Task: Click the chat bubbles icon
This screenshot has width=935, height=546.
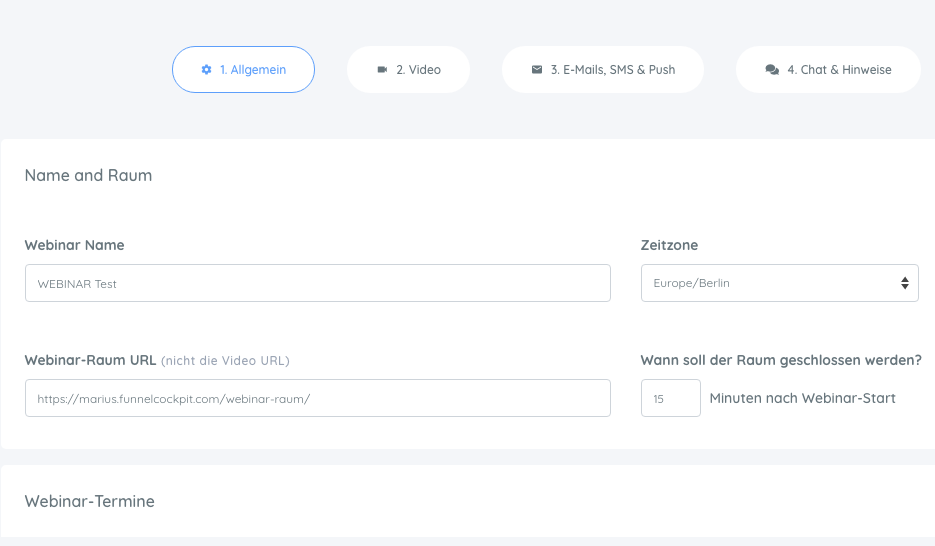Action: click(772, 70)
